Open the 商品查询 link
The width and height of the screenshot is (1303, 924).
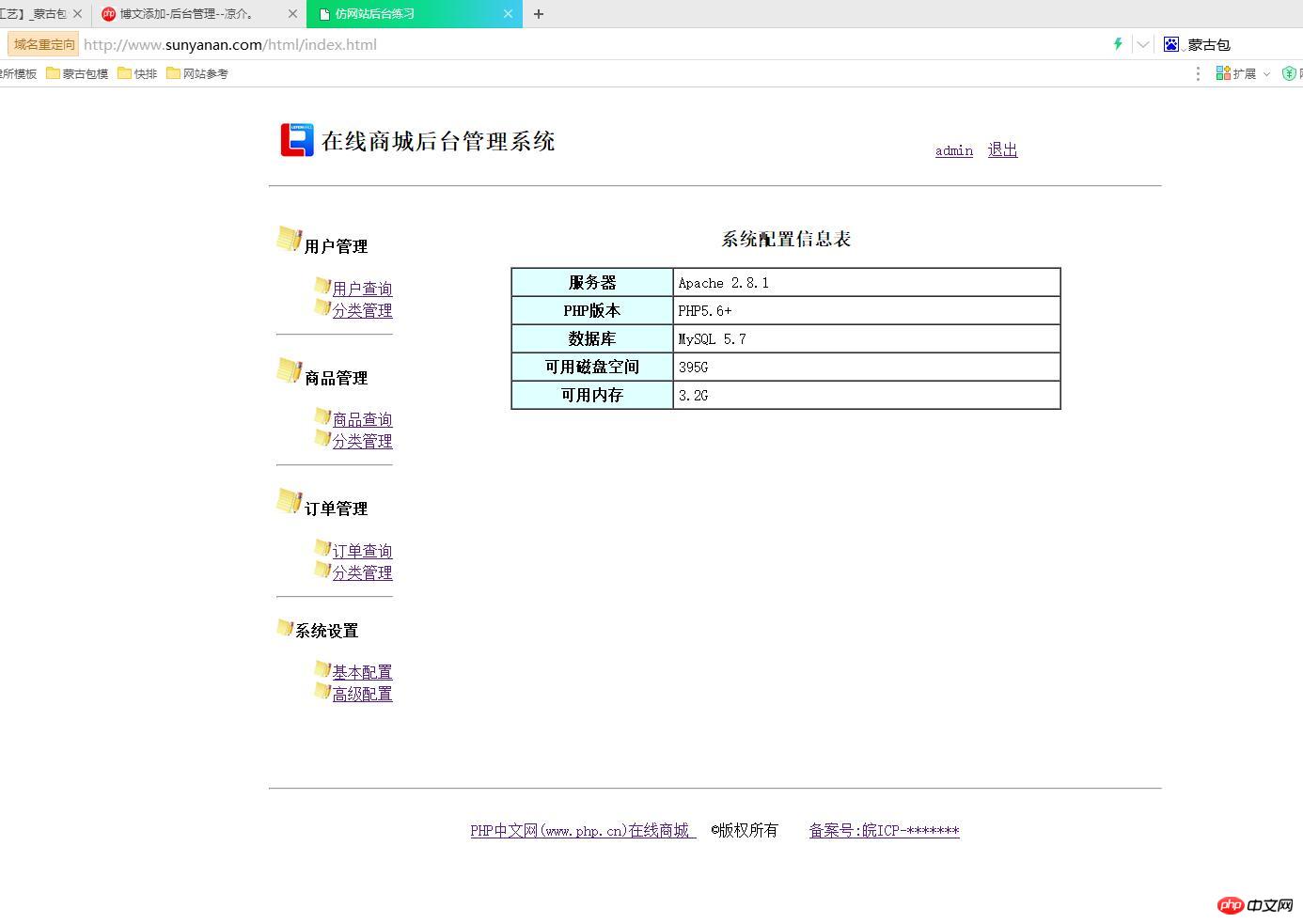[x=362, y=419]
